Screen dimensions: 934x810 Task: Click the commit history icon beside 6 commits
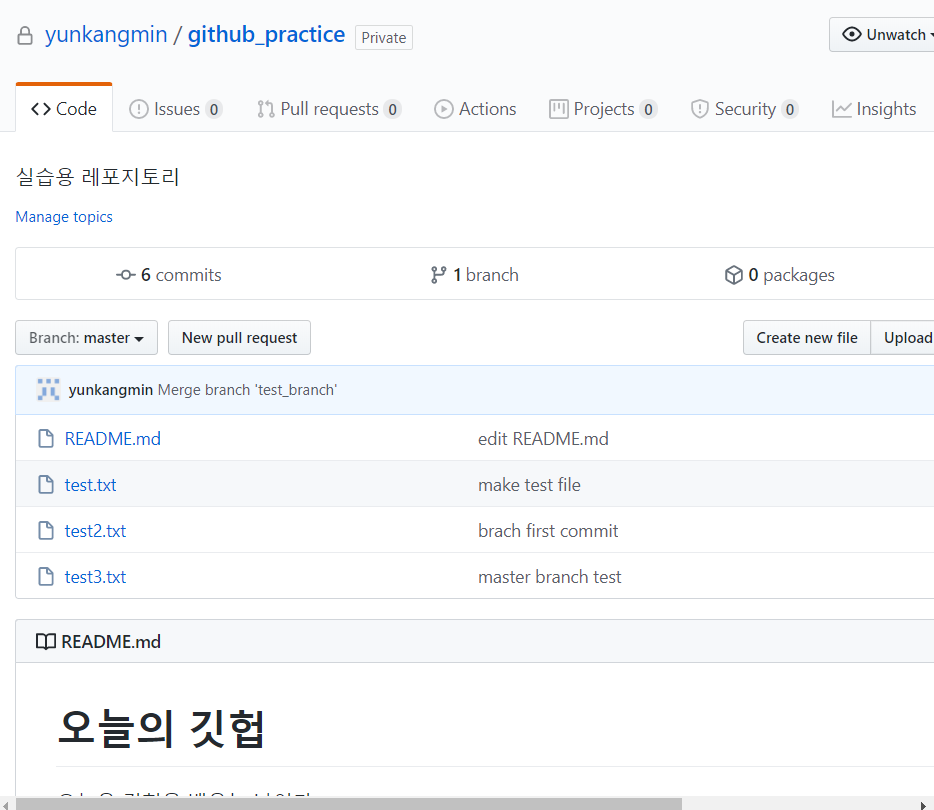point(126,275)
